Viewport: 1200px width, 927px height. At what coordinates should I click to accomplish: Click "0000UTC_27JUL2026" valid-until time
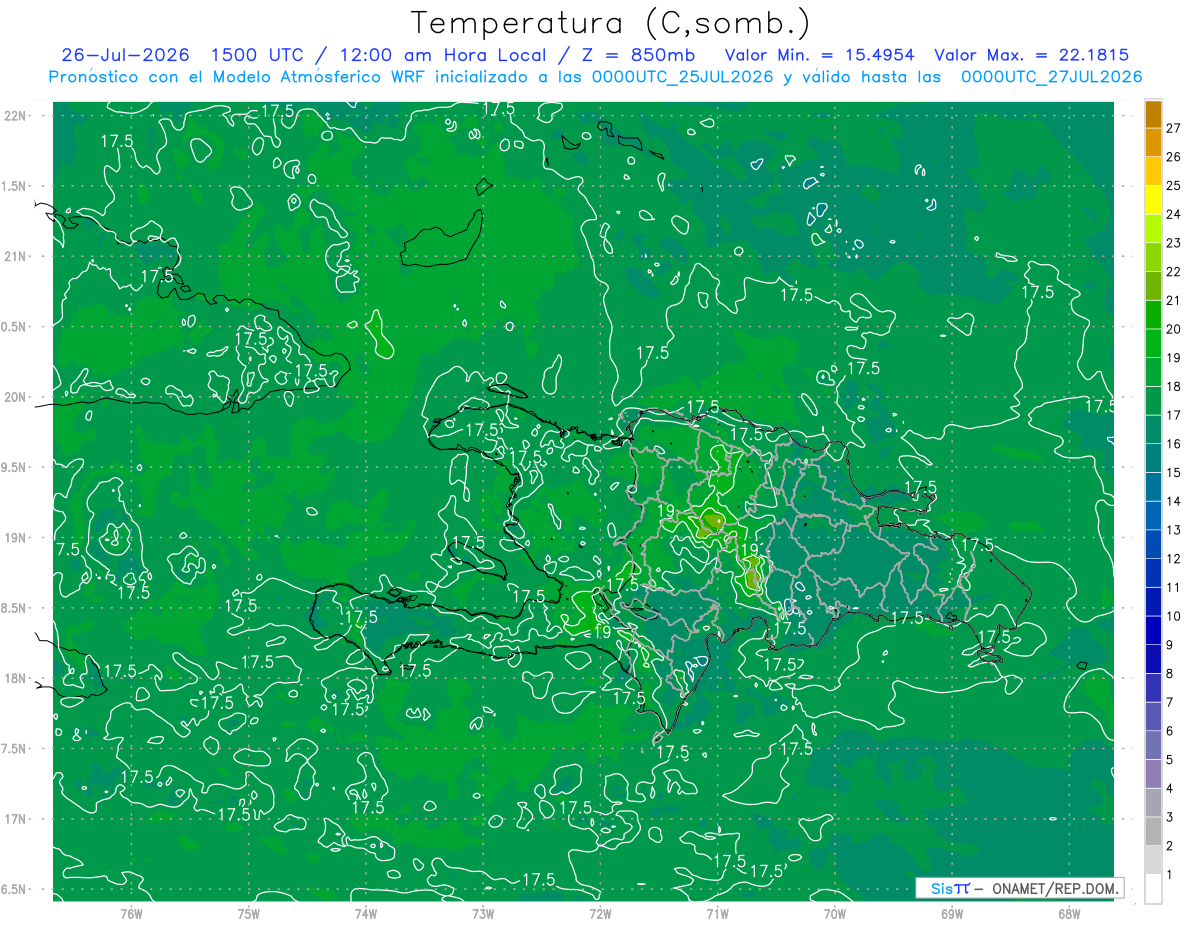click(1051, 78)
